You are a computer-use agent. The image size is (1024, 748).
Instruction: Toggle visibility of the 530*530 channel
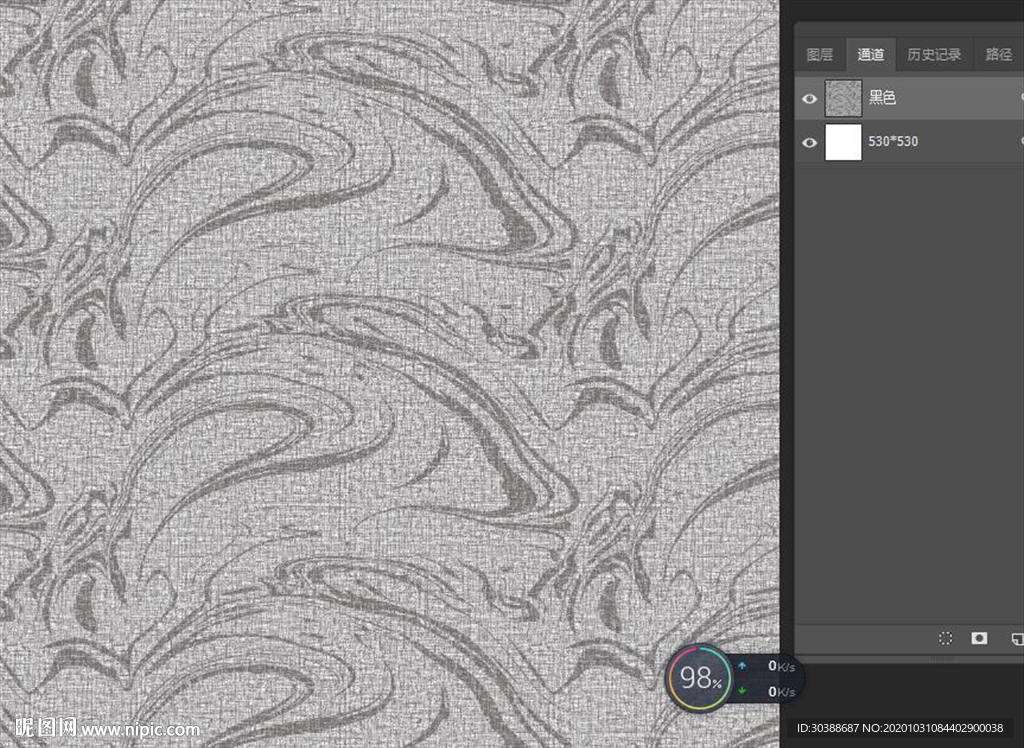coord(809,142)
